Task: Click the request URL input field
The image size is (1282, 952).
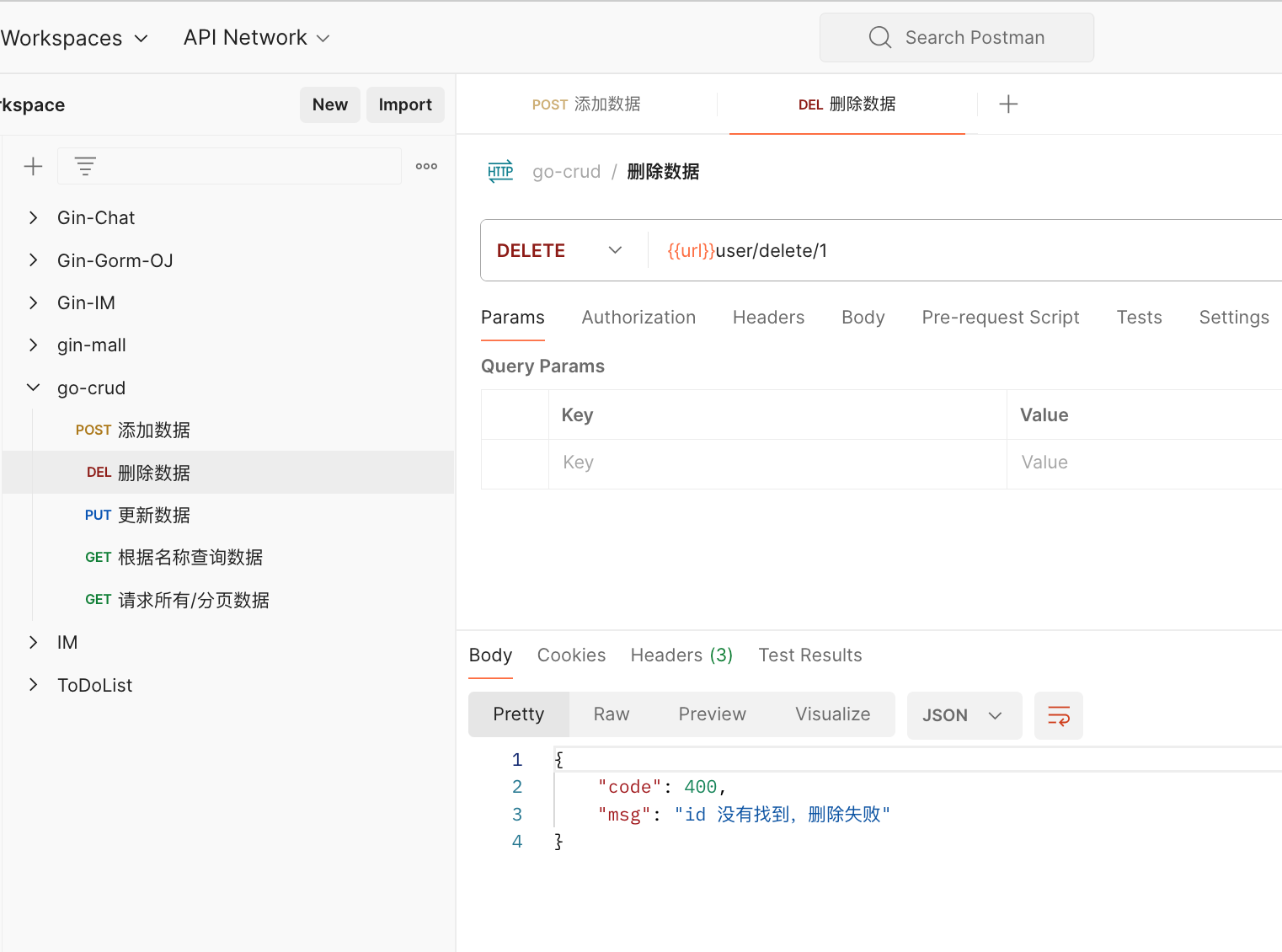Action: pos(966,251)
